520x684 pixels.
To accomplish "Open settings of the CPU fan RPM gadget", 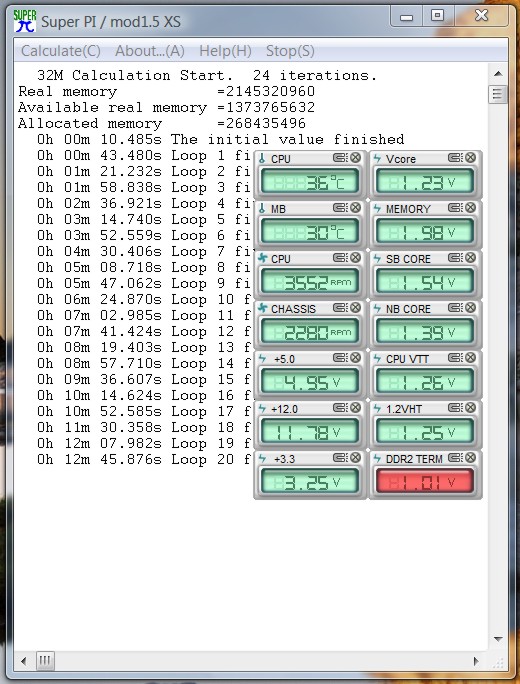I will pos(341,258).
